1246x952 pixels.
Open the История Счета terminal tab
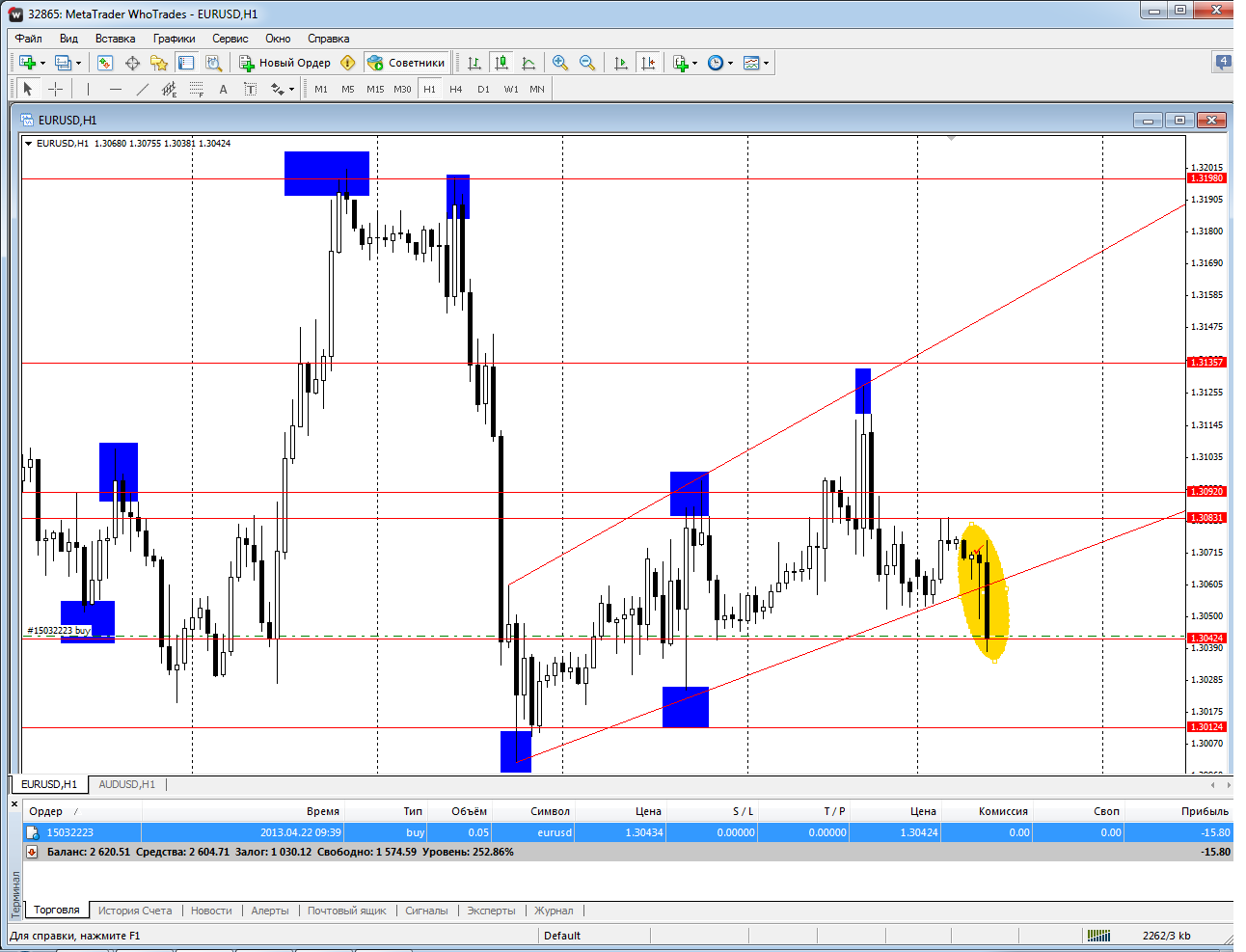pyautogui.click(x=135, y=911)
